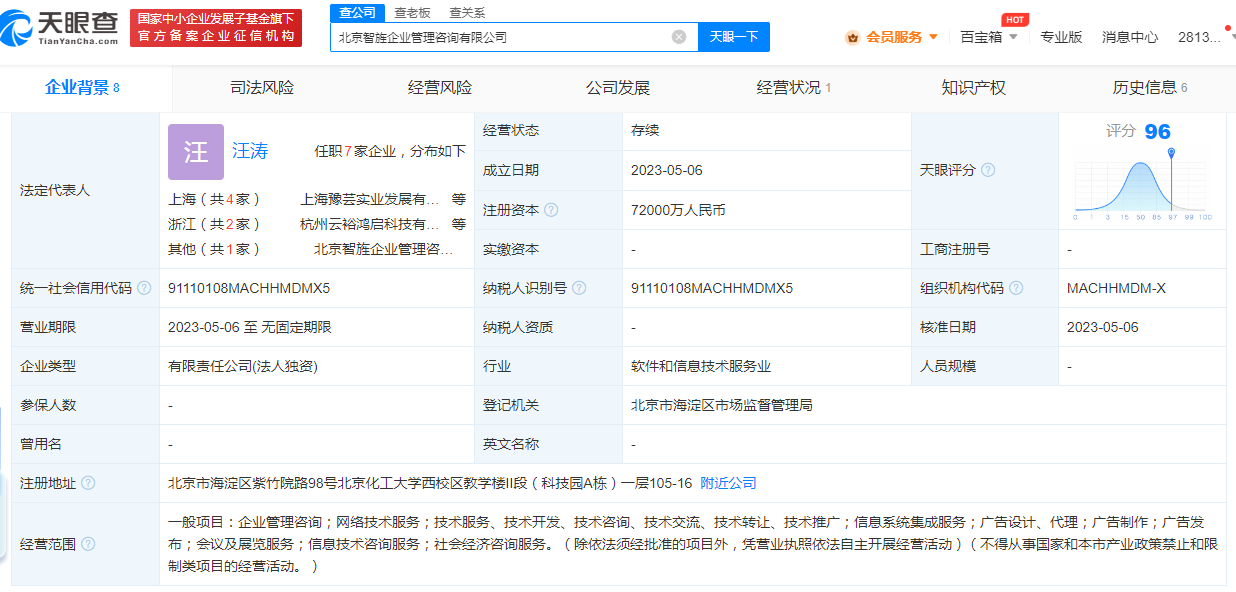Open help icon next to 注册地址
Screen dimensions: 1236x592
(x=88, y=483)
